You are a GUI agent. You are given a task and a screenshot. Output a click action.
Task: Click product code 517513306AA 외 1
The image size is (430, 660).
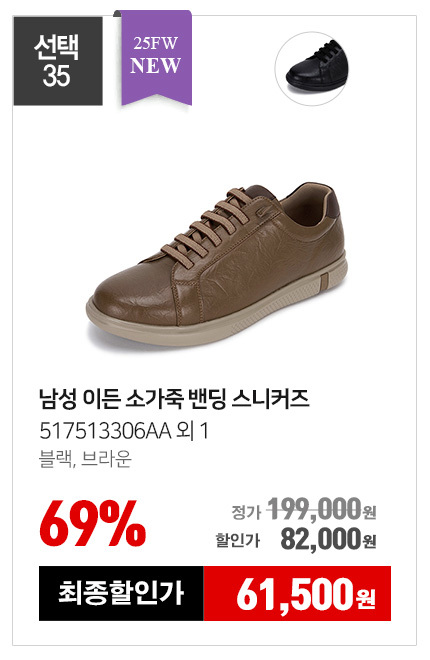point(124,431)
